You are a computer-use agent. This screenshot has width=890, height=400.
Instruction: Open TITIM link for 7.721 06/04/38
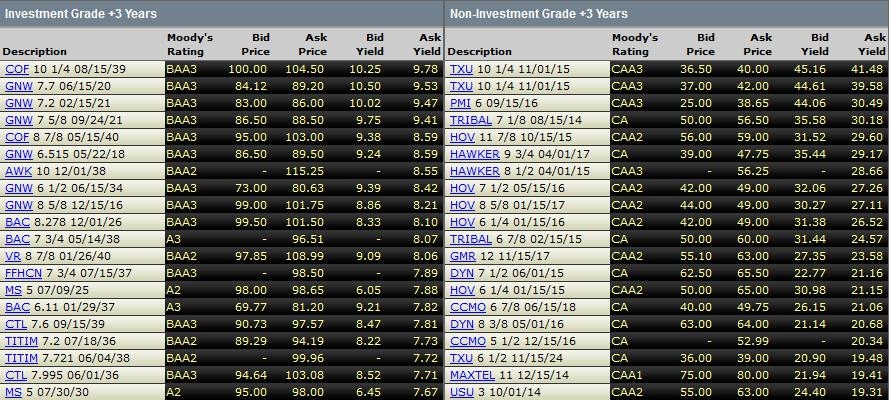tap(21, 359)
